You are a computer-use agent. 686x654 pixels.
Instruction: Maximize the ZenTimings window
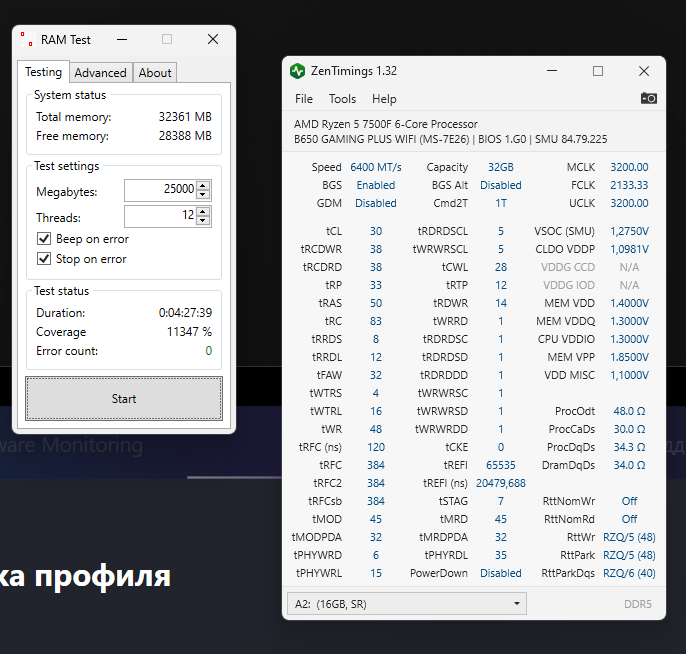[598, 71]
